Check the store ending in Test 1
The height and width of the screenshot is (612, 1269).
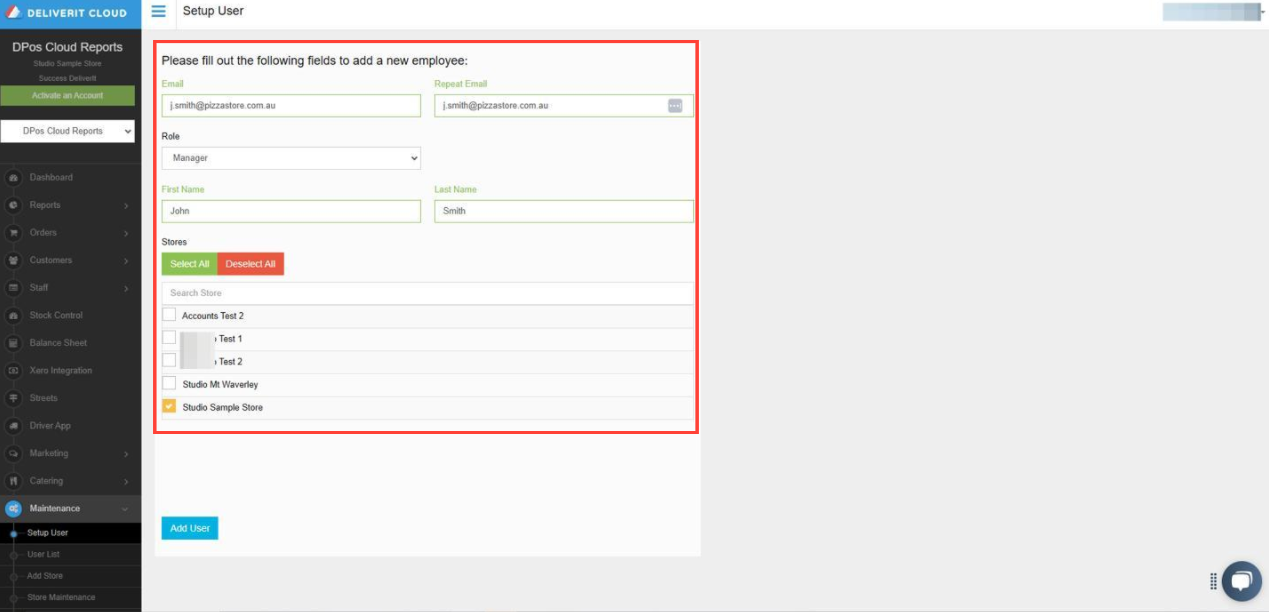[169, 338]
